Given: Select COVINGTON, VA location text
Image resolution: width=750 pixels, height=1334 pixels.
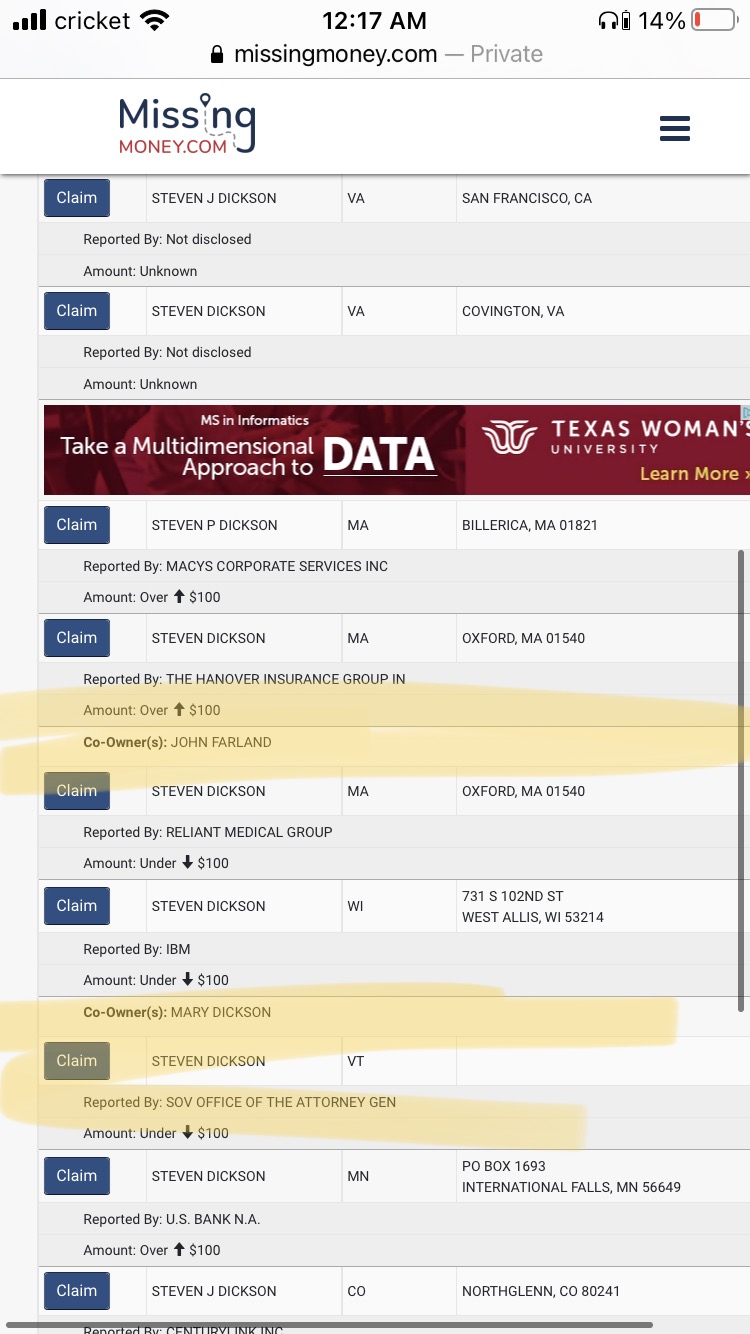Looking at the screenshot, I should [513, 311].
